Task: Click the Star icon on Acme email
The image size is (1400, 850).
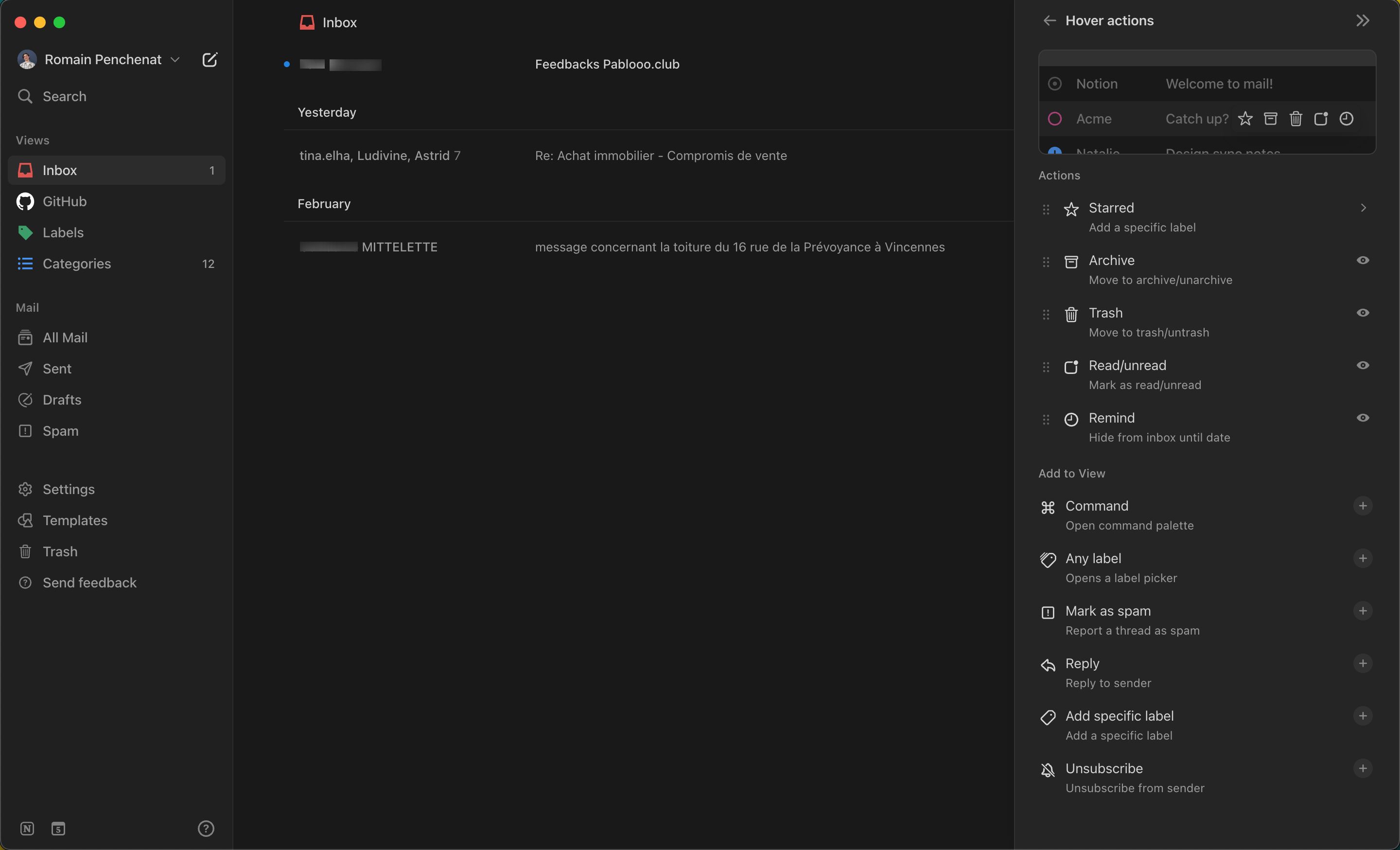Action: coord(1245,119)
